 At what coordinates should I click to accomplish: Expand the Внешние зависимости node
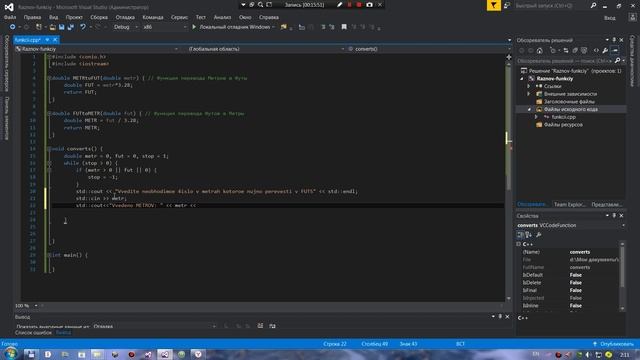point(529,94)
